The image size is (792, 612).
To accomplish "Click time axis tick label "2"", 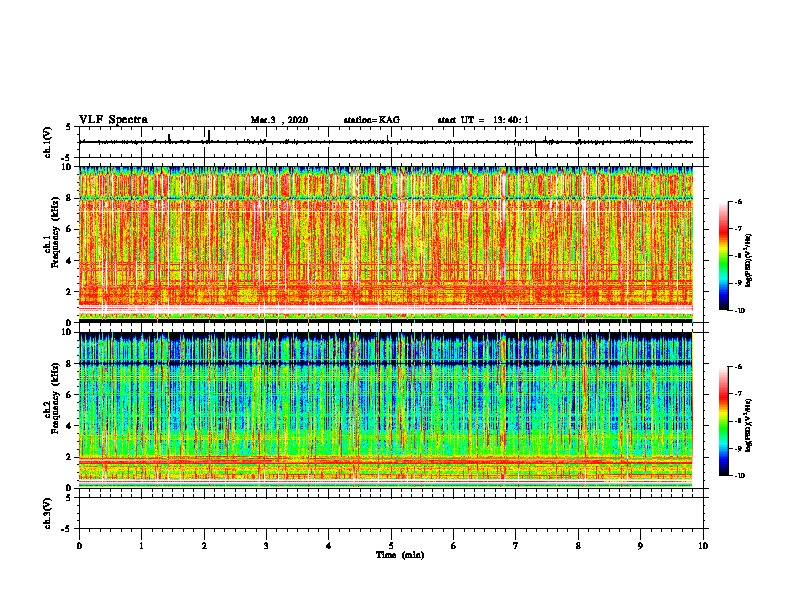I will pos(204,546).
